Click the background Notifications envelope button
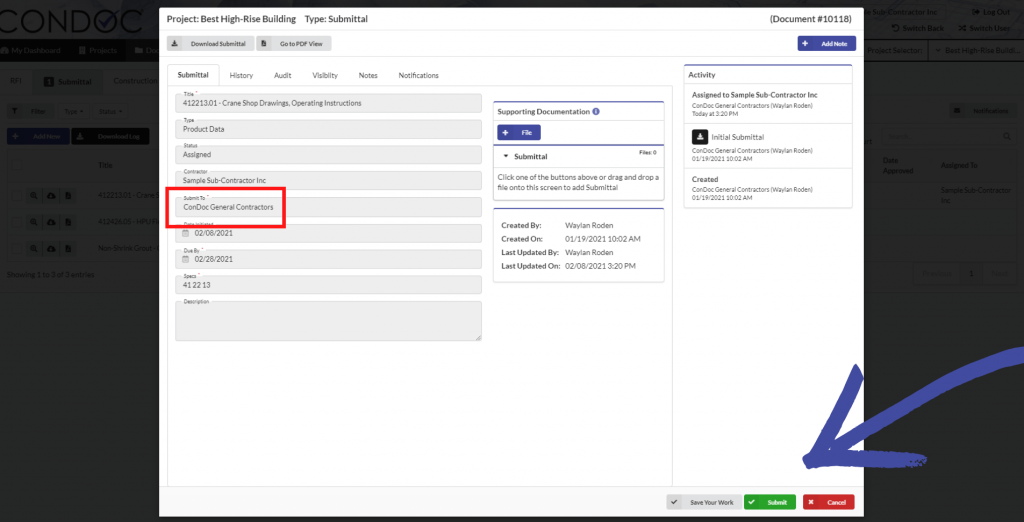 pyautogui.click(x=982, y=111)
